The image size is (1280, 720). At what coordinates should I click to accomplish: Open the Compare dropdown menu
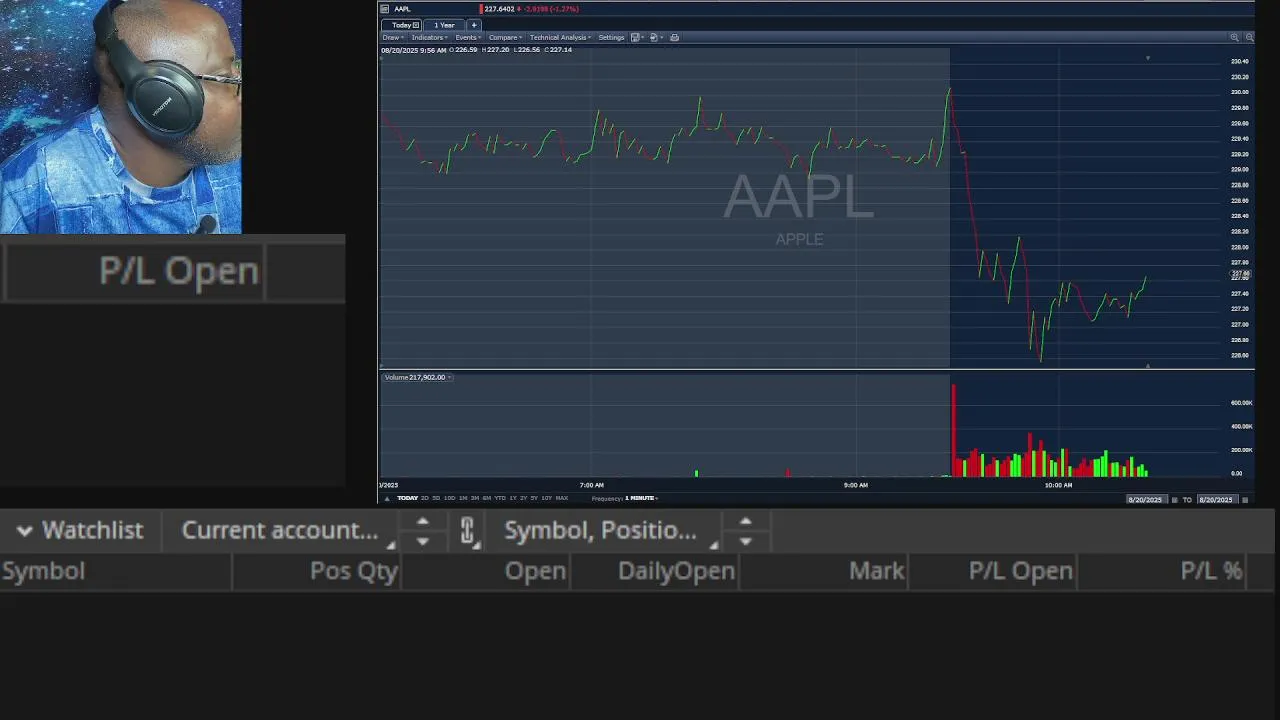[505, 37]
